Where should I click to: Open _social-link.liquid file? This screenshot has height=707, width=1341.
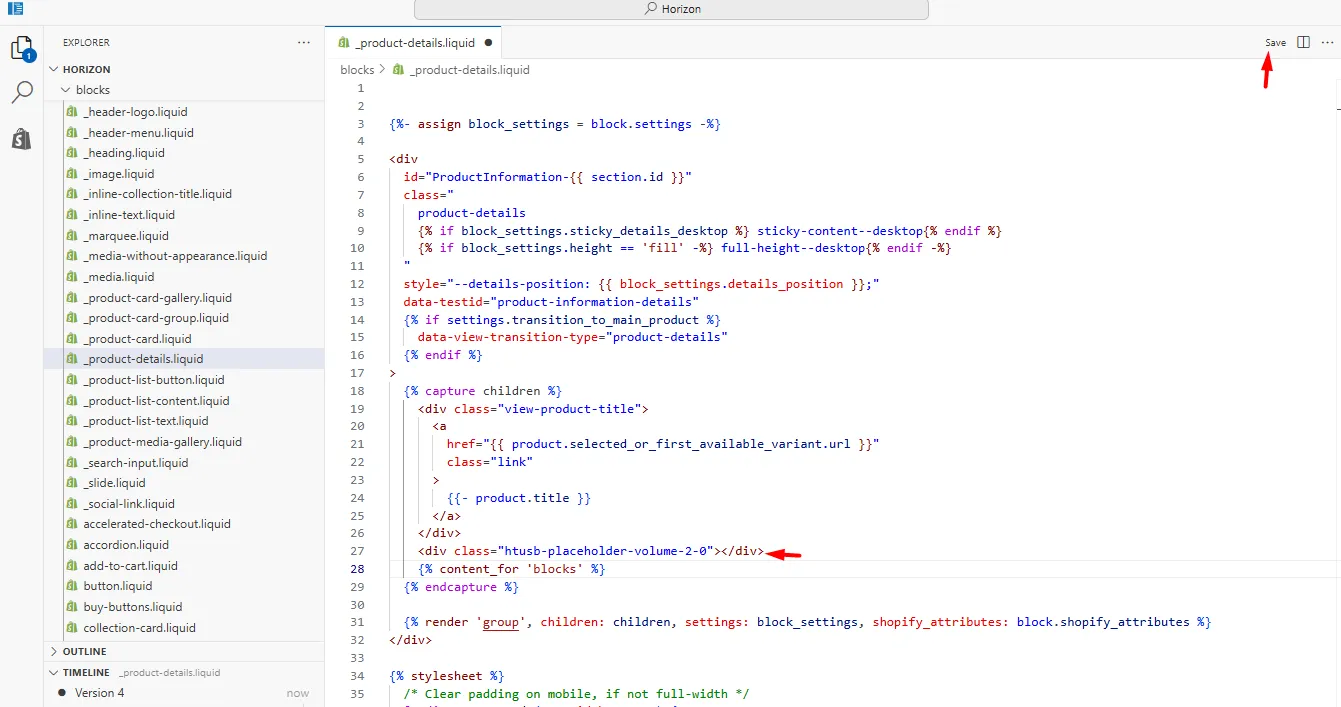tap(129, 504)
